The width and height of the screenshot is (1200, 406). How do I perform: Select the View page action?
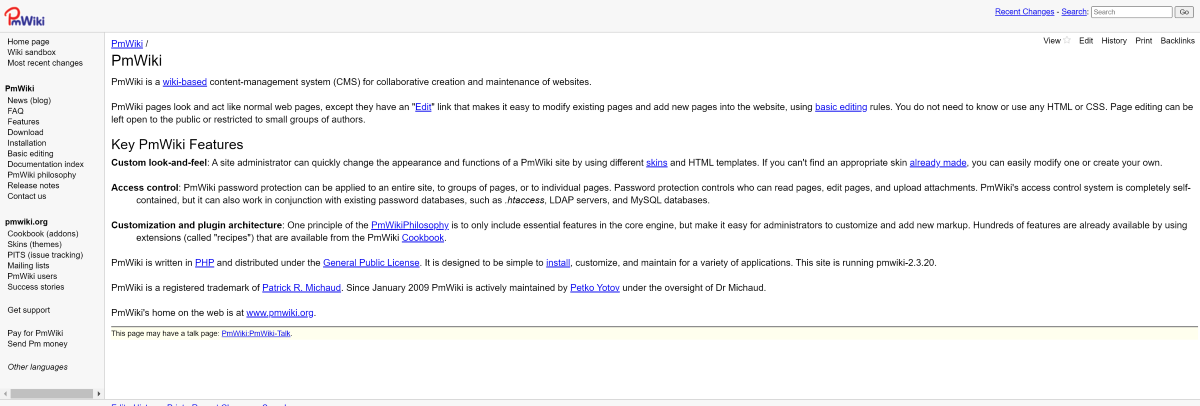(x=1051, y=41)
